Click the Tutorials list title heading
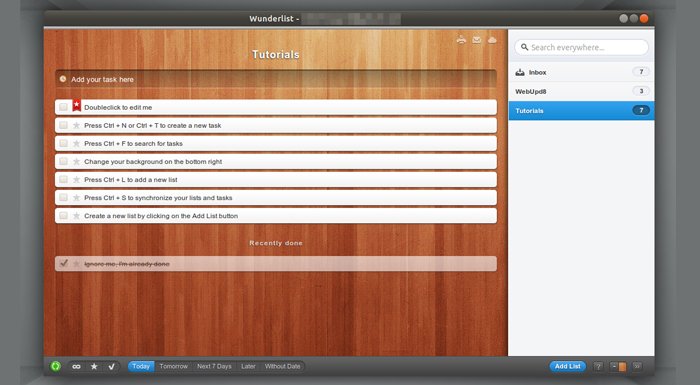 click(276, 54)
